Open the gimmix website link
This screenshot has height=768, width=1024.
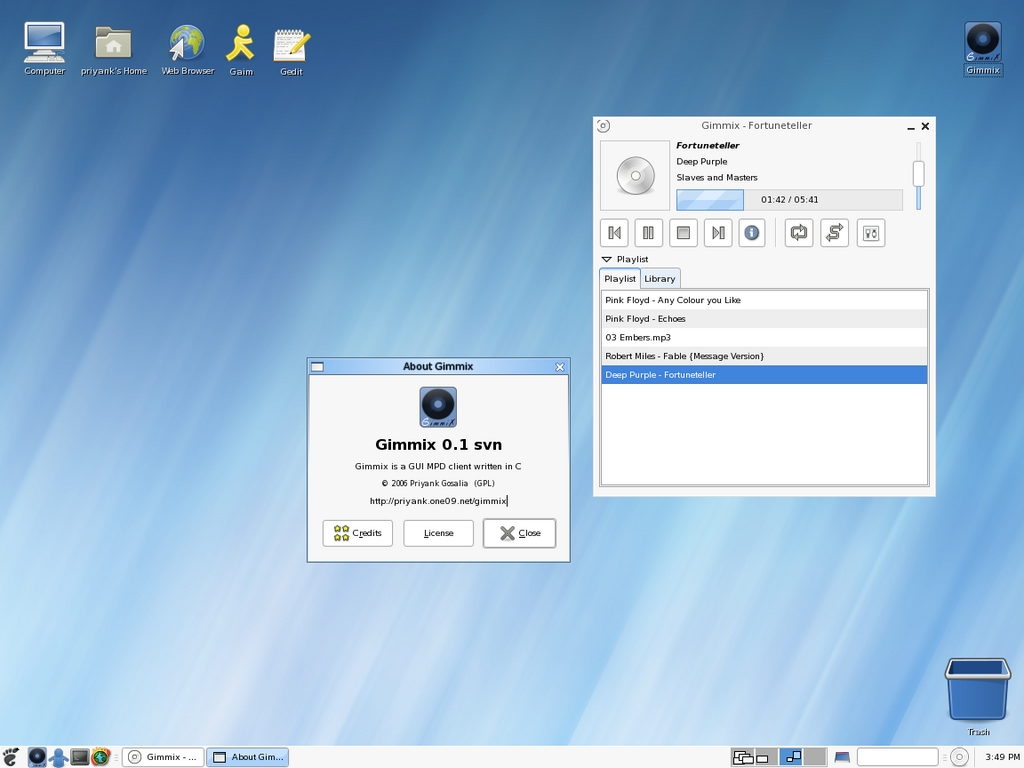438,501
